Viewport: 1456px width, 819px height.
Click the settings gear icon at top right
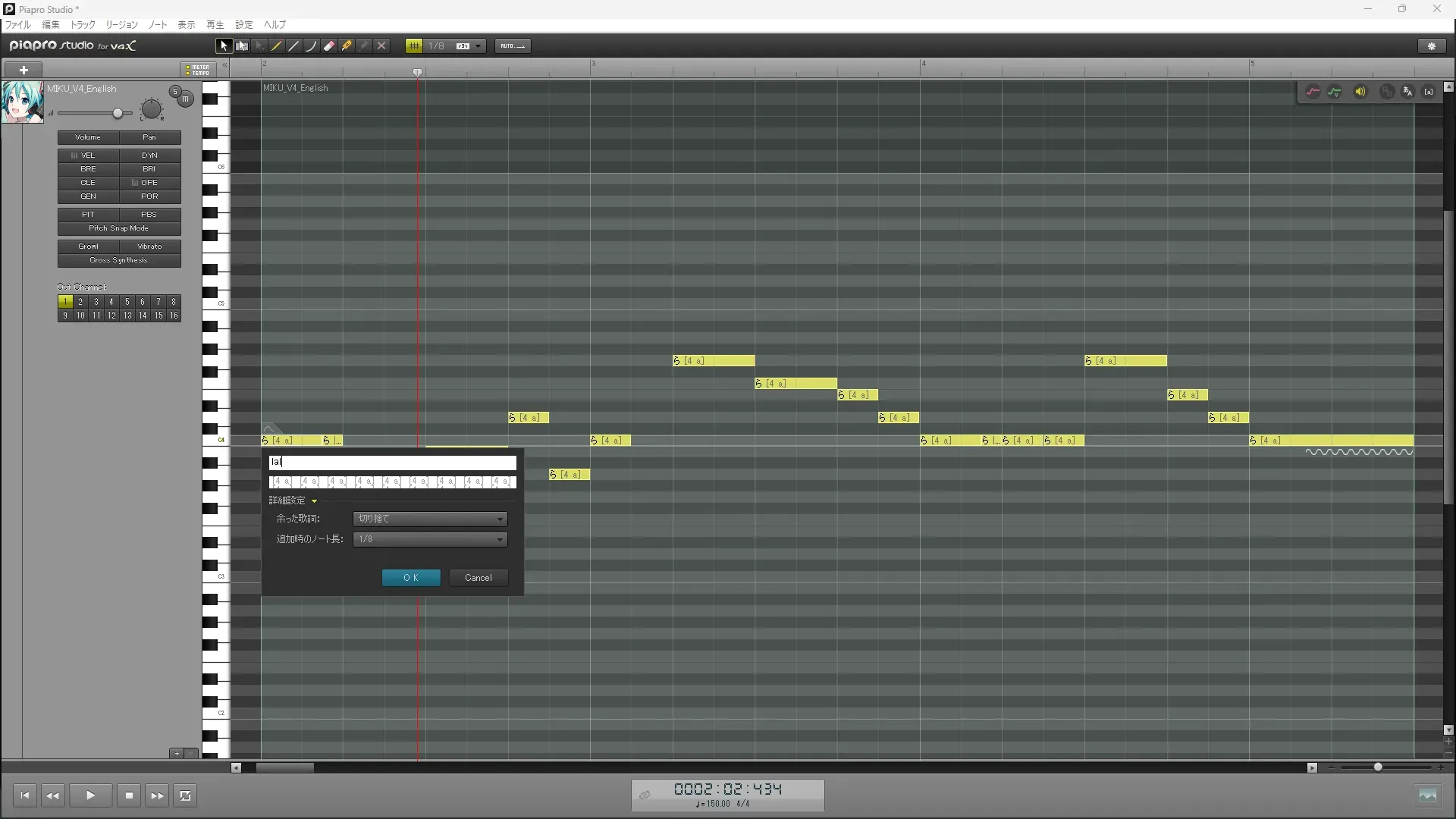point(1432,46)
